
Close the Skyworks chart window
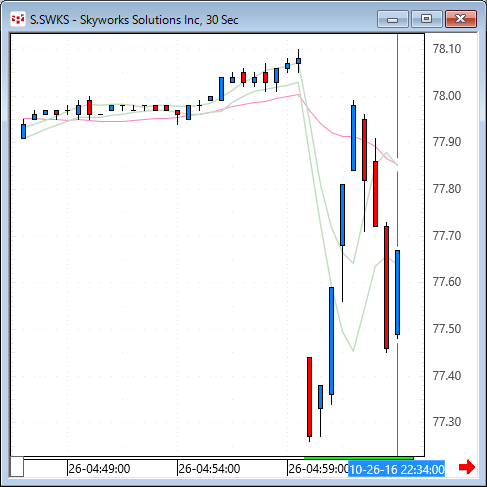[461, 19]
